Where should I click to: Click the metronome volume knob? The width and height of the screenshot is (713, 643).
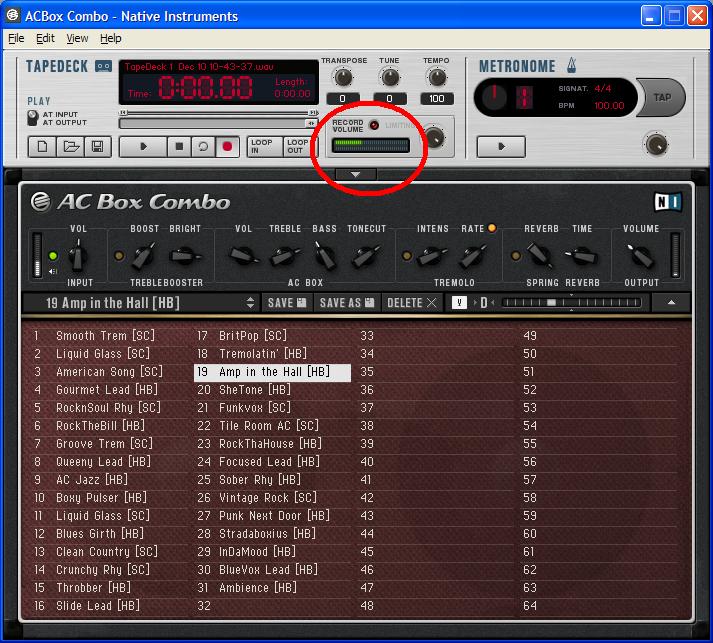point(656,145)
